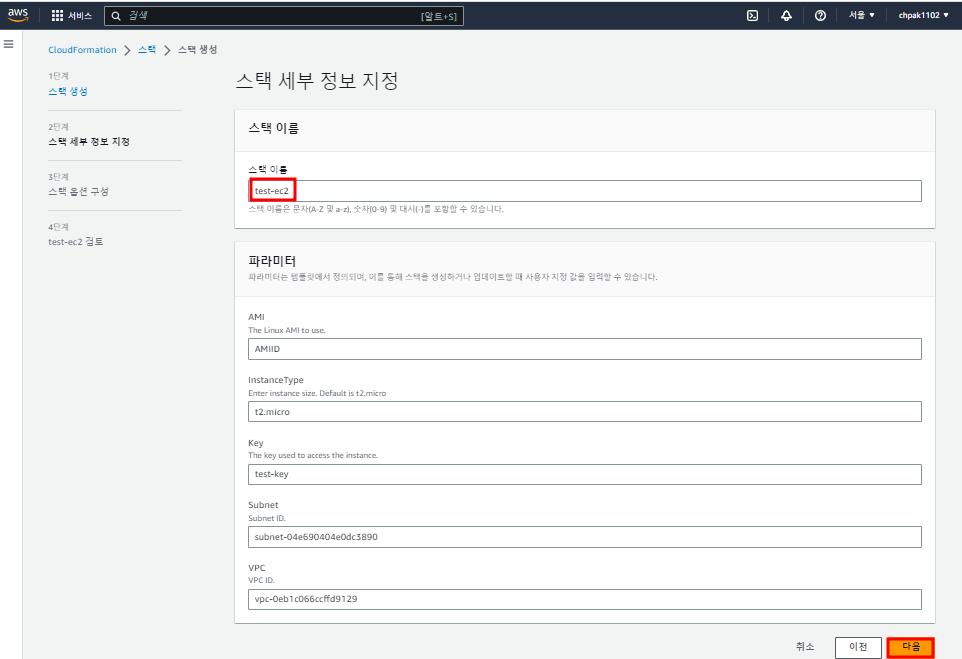Click the 'Enter instance size' description text

[x=317, y=393]
